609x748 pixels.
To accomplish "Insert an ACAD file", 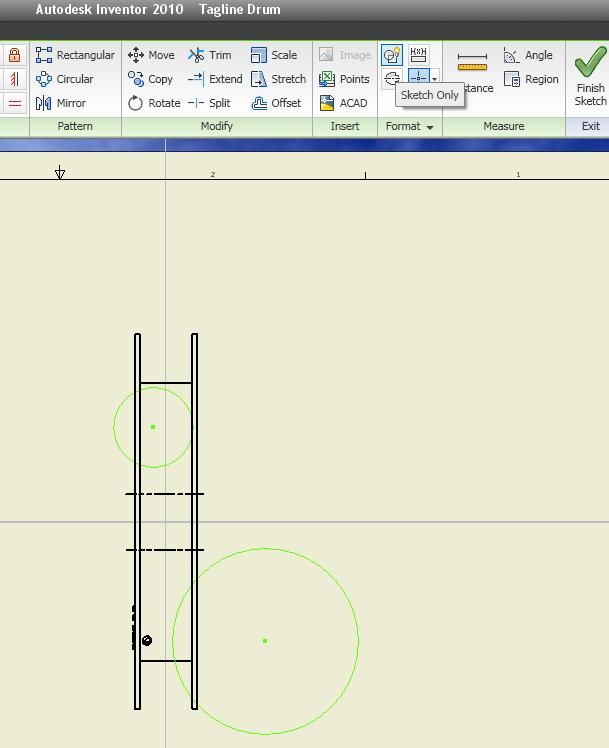I will click(343, 103).
